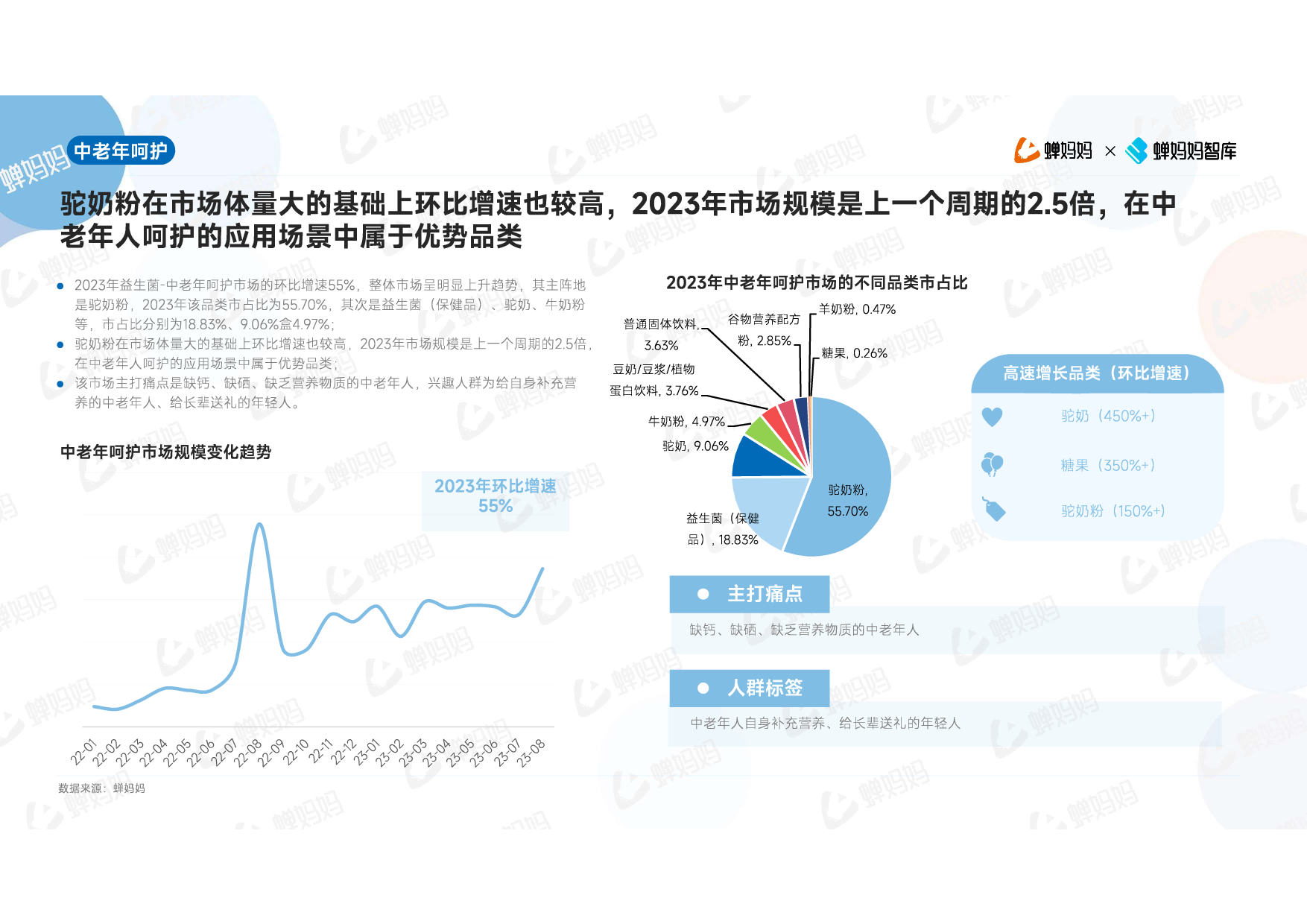The height and width of the screenshot is (924, 1307).
Task: Click the 数据来源：蝉妈妈 footnote
Action: [101, 788]
